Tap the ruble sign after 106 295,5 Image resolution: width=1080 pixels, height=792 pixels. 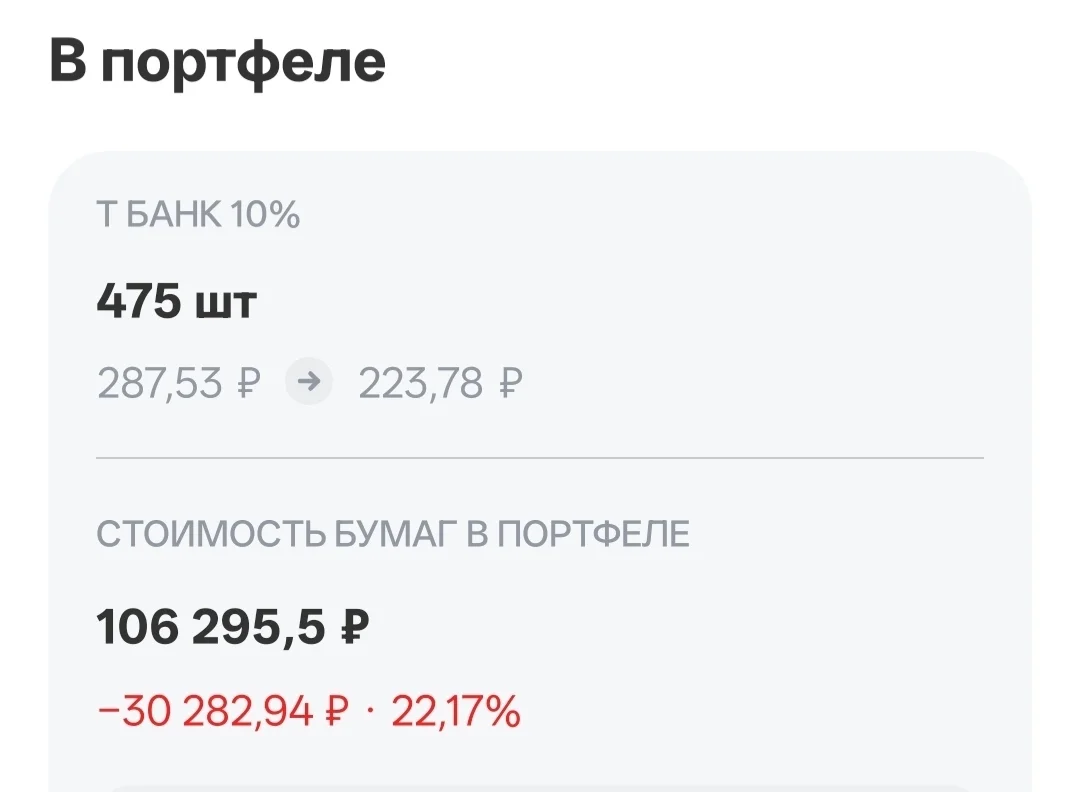[x=355, y=627]
